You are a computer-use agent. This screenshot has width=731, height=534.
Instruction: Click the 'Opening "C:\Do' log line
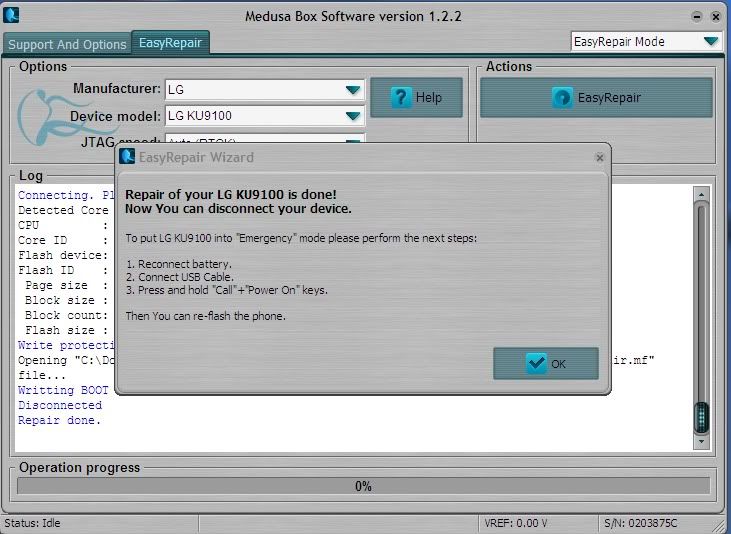(x=66, y=360)
